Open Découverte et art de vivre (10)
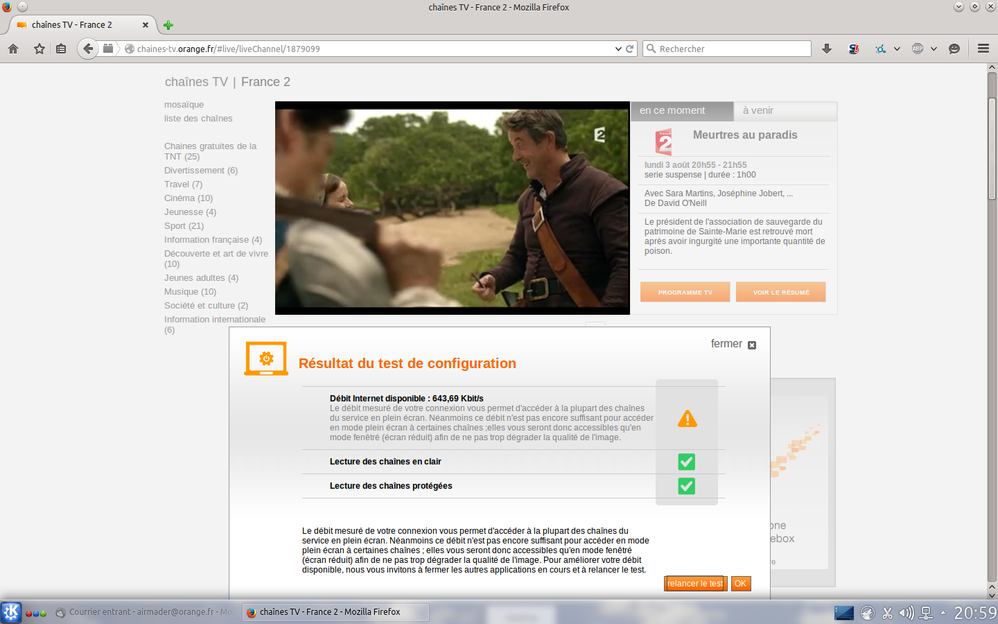 (216, 259)
